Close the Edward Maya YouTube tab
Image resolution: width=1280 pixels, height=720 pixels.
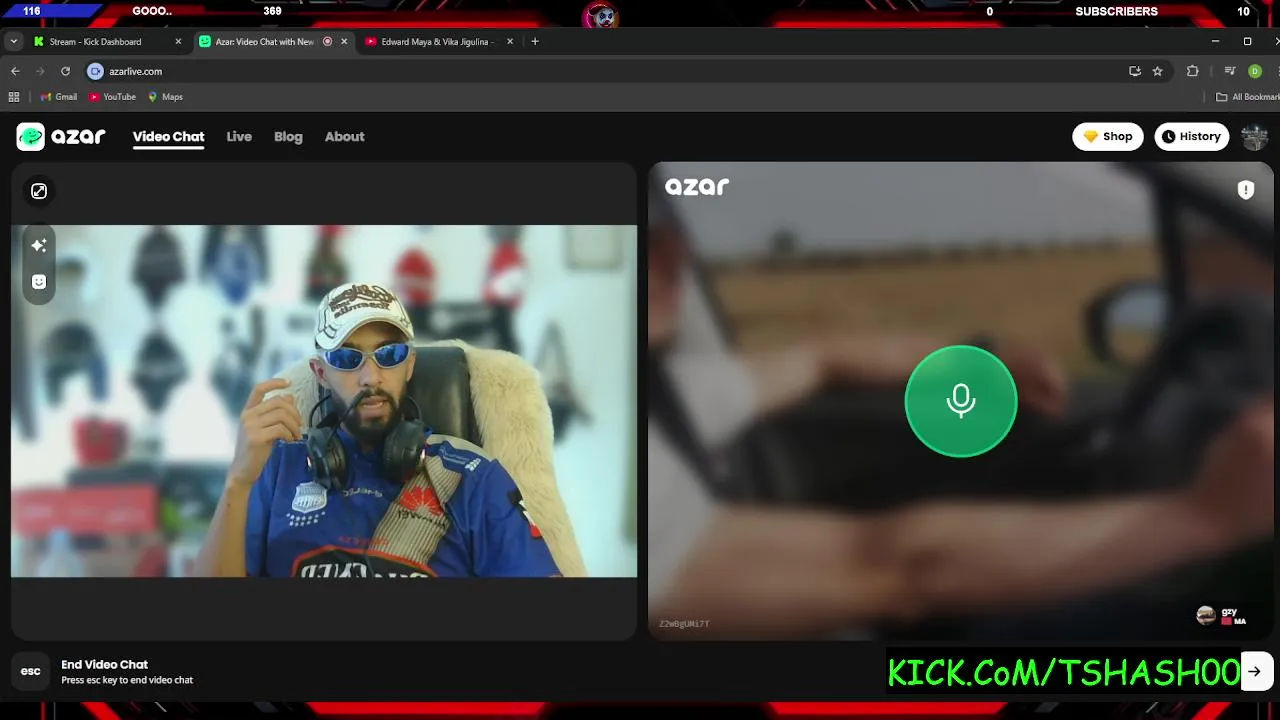[510, 42]
